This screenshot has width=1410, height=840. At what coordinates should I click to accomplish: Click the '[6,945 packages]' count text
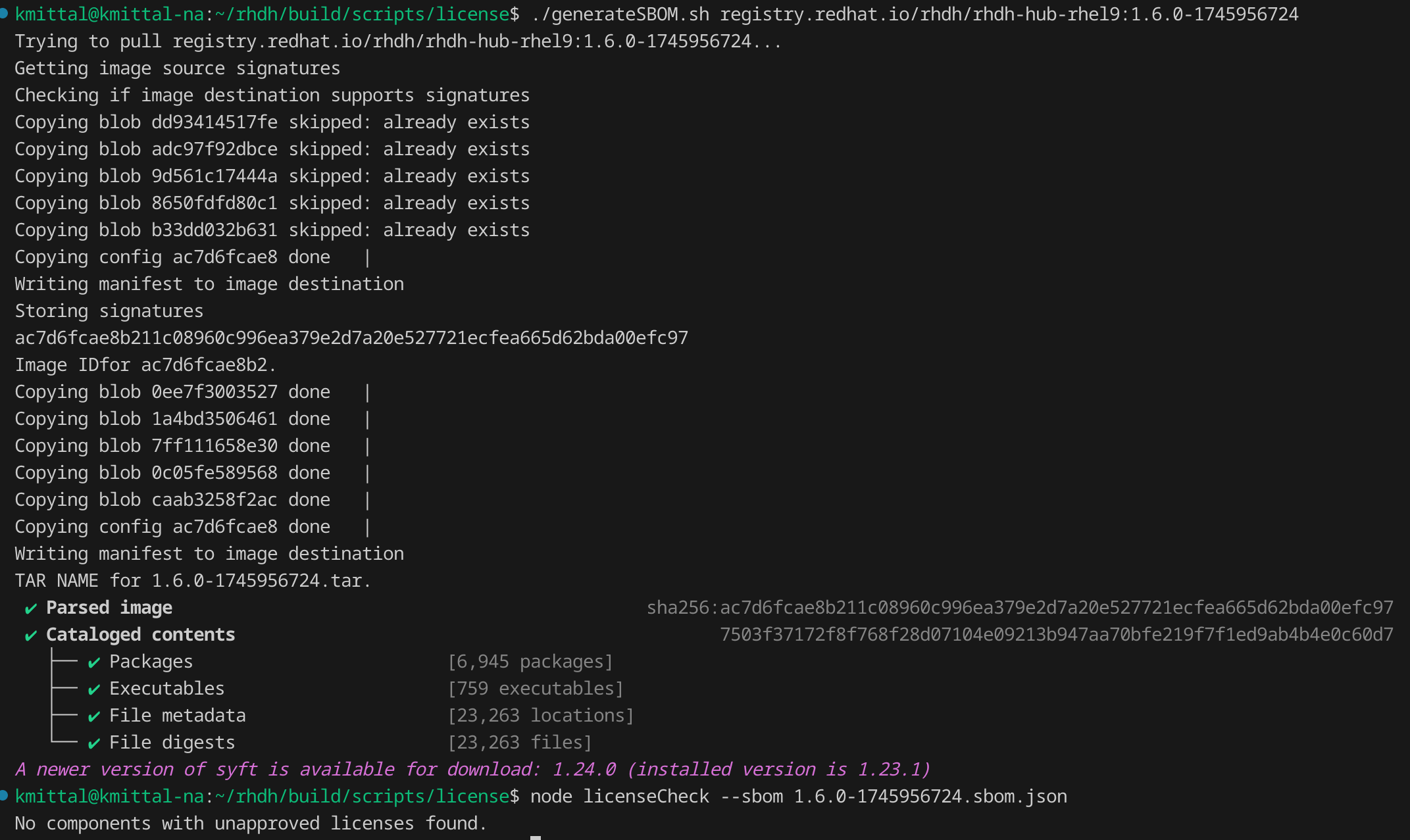[530, 662]
